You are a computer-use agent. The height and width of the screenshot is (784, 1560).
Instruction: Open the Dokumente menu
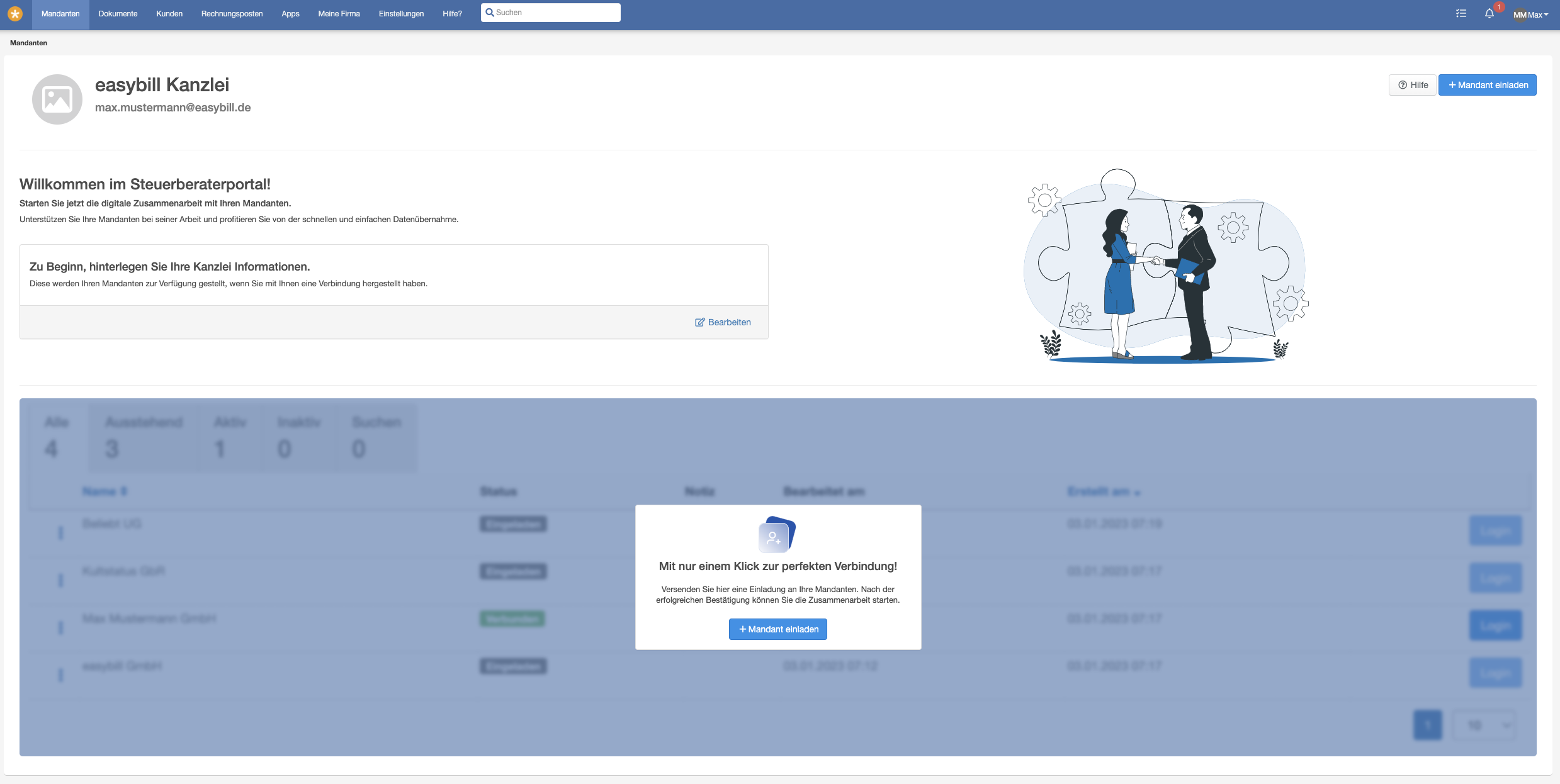[118, 14]
